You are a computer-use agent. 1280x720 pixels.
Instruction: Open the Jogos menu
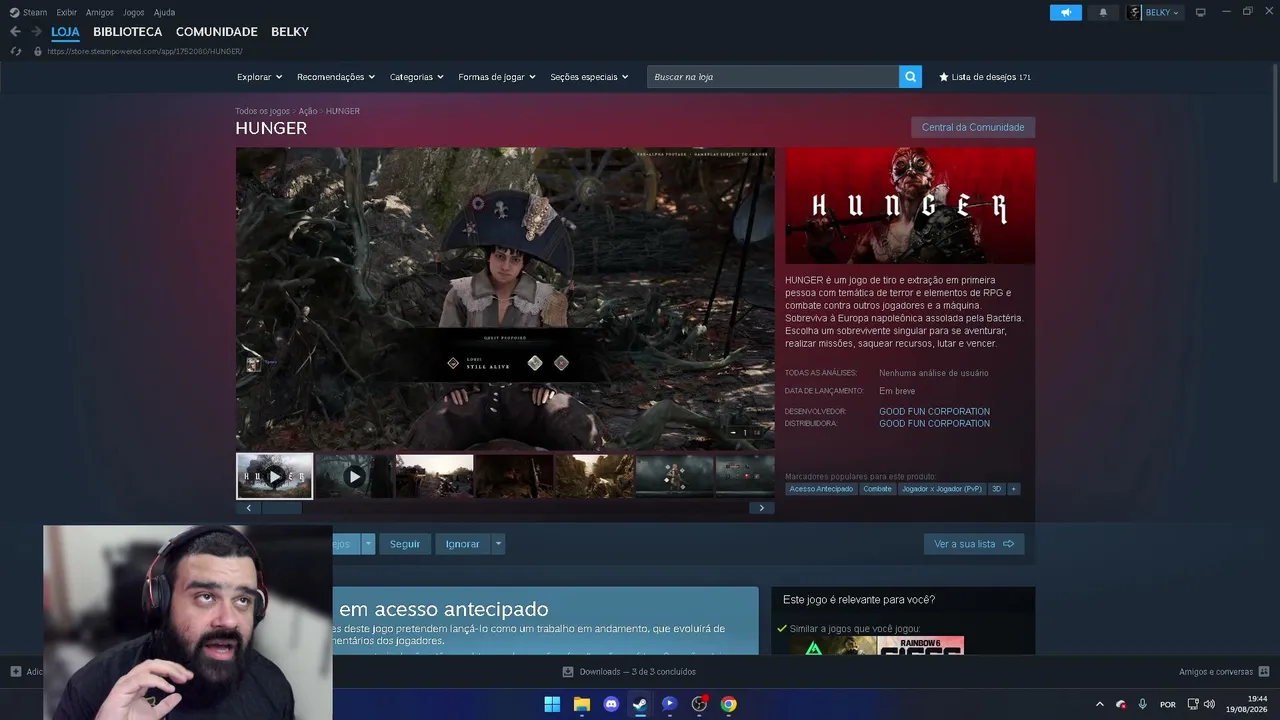click(x=133, y=12)
